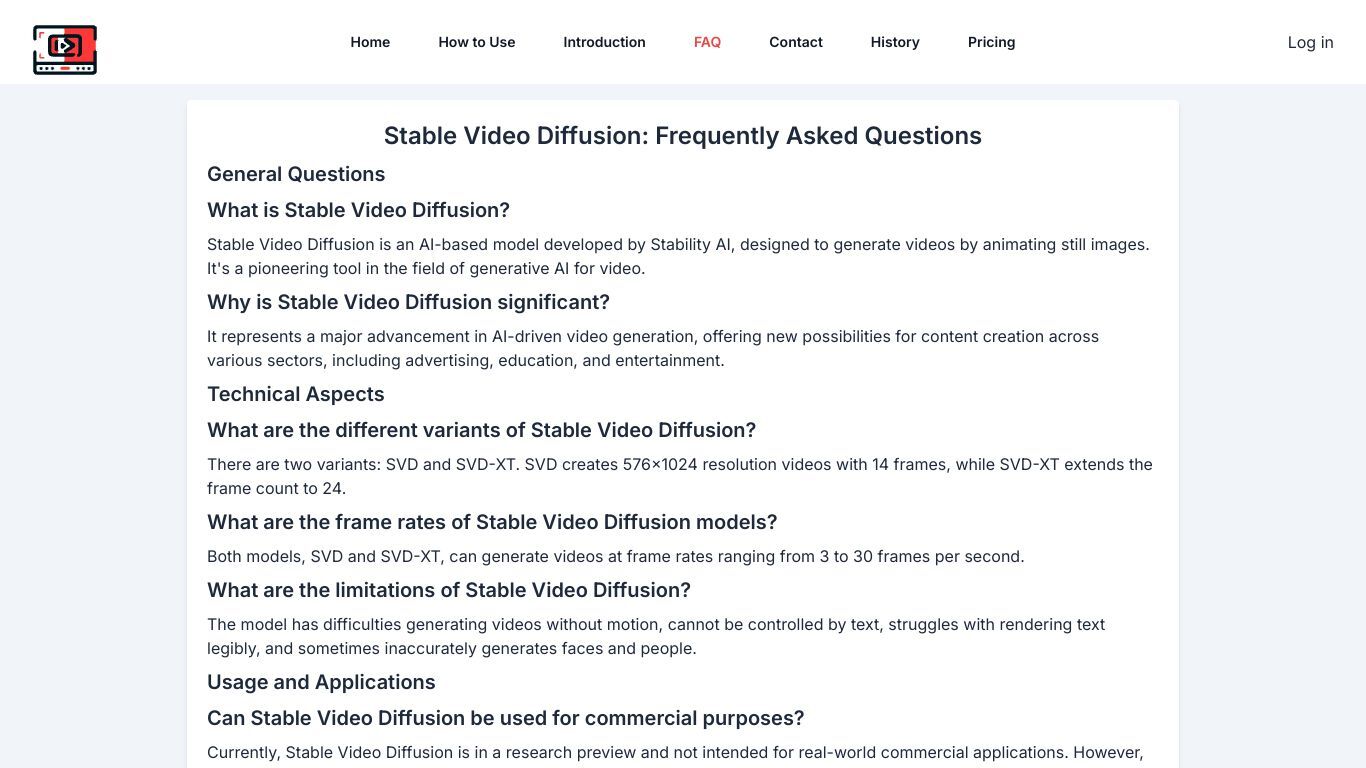
Task: Click the answer mentioning 'developed by Stability AI'
Action: point(678,256)
